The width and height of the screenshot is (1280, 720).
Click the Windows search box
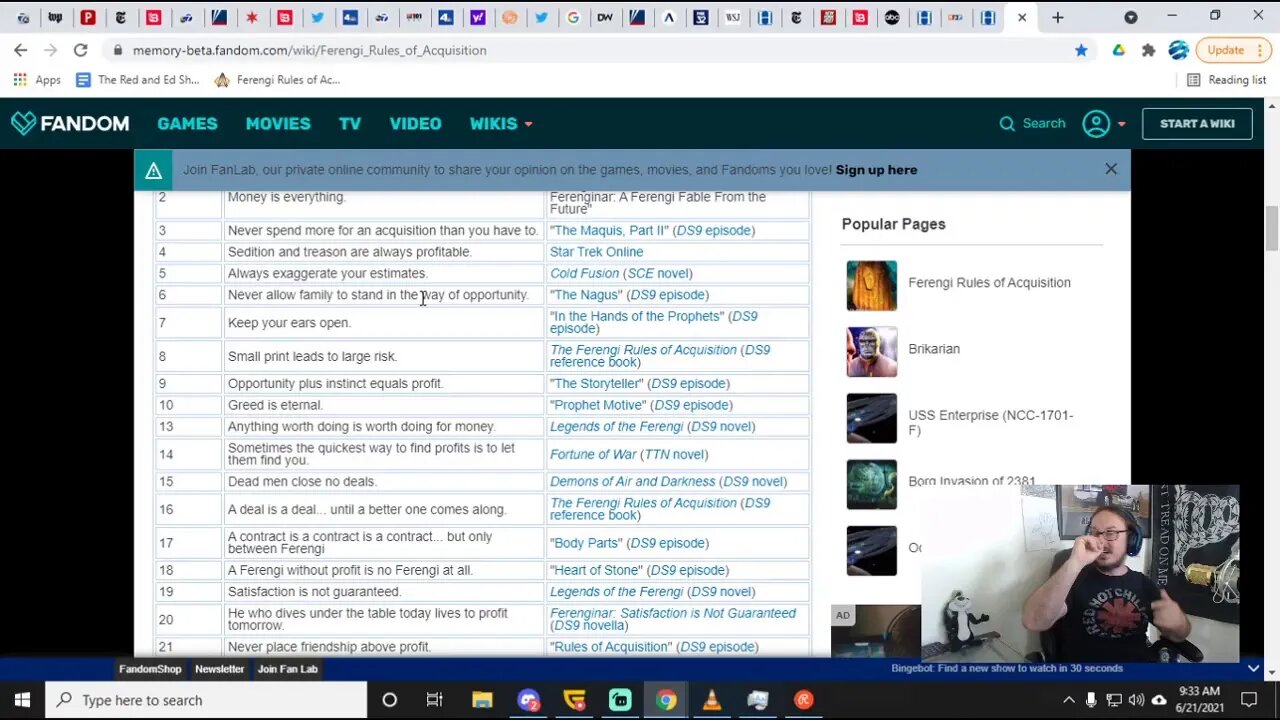tap(206, 700)
